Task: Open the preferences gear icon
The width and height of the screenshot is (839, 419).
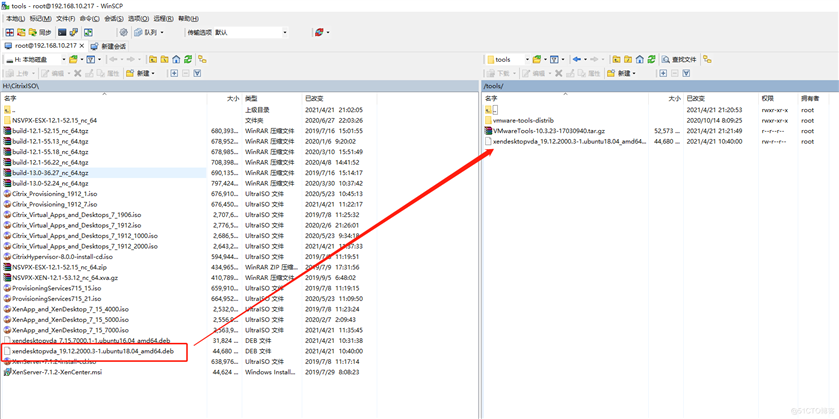Action: 124,33
